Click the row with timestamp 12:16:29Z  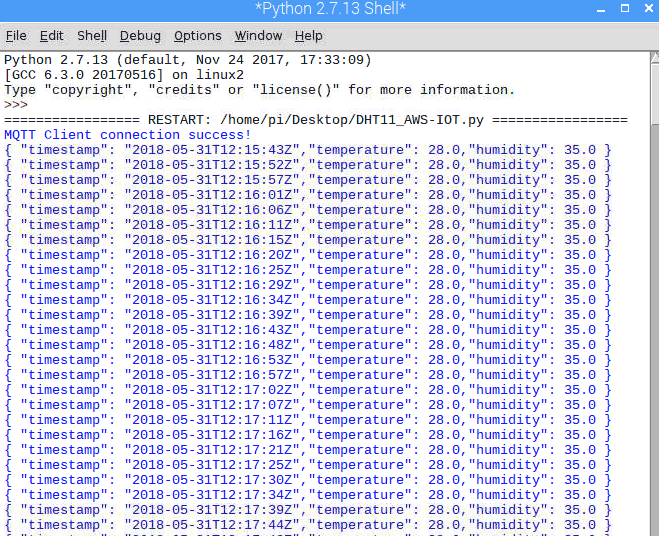tap(308, 285)
